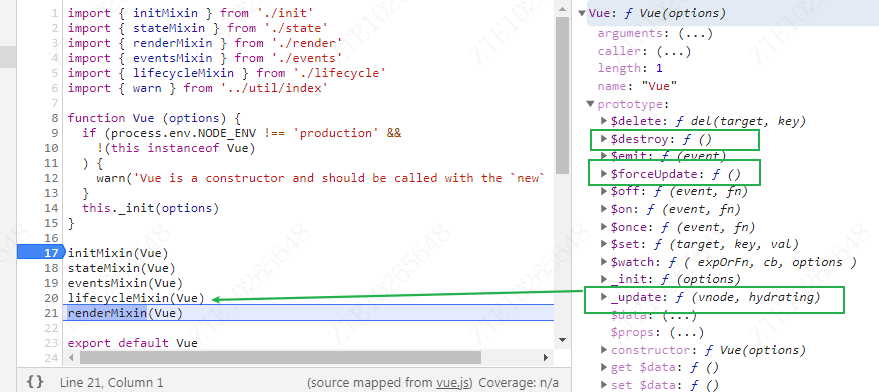Set breakpoint on line number 20
Viewport: 879px width, 392px height.
(51, 298)
